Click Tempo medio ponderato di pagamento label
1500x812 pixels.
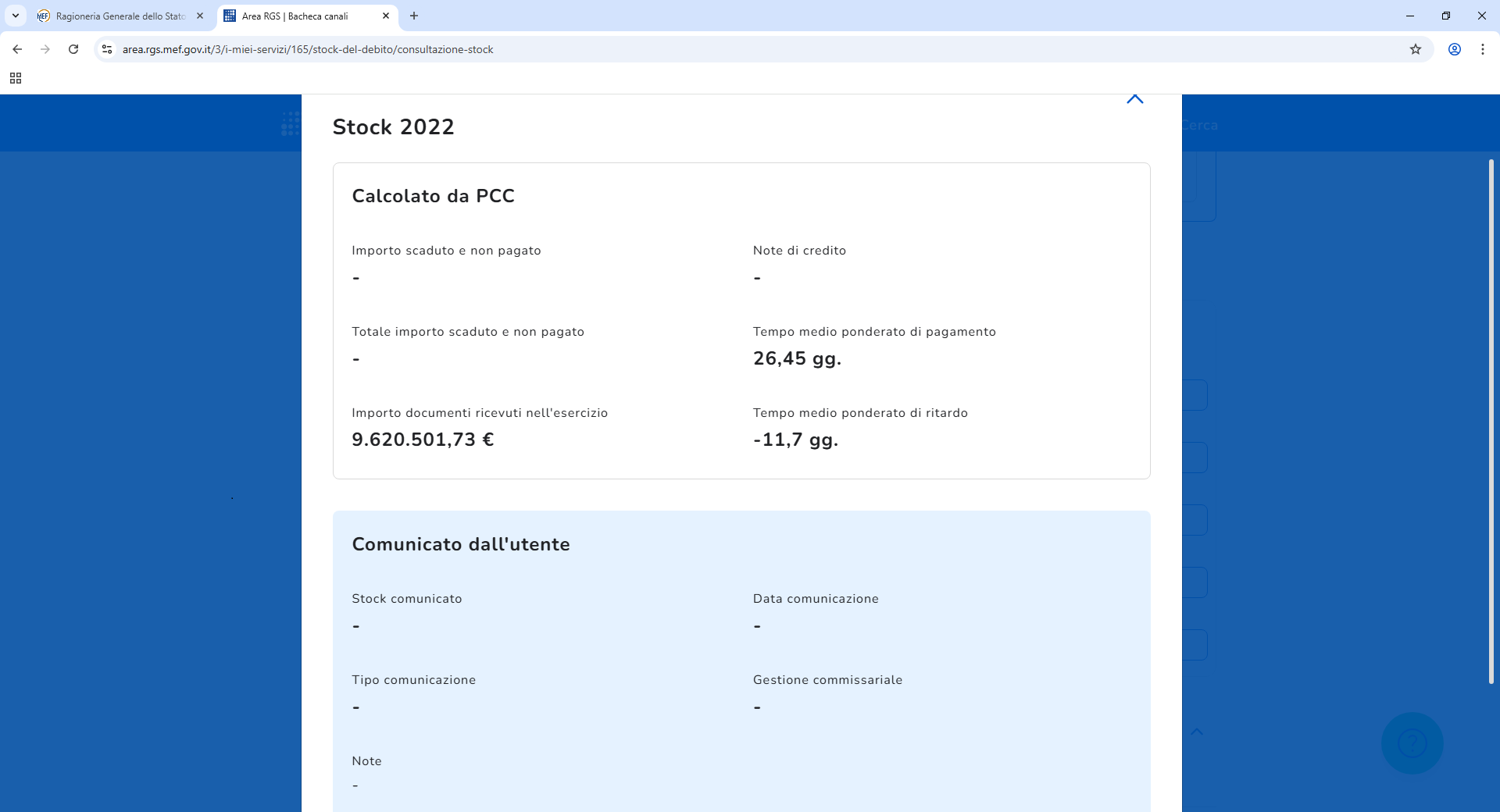point(874,332)
